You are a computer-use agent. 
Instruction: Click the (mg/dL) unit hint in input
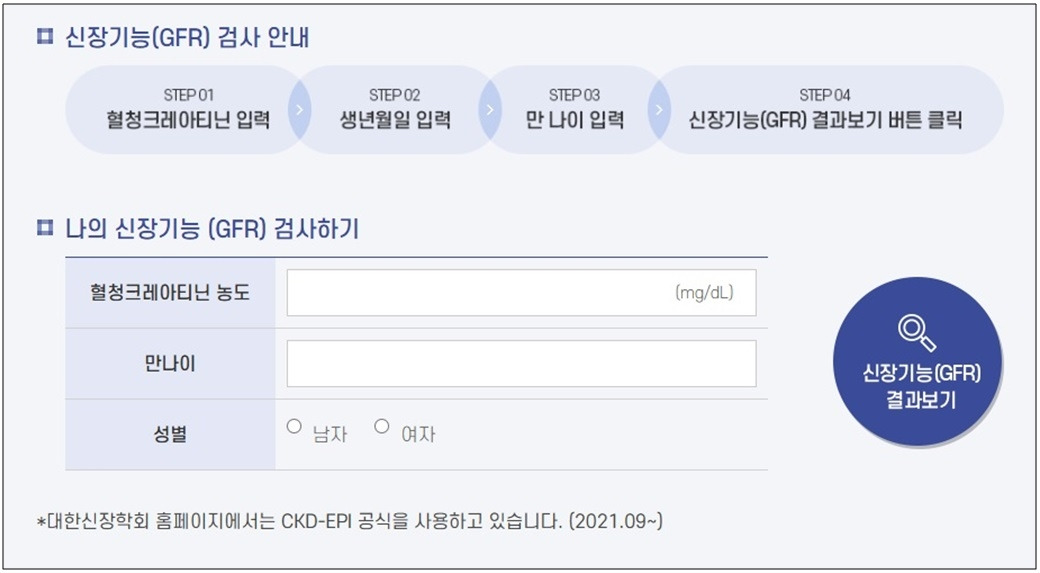704,292
